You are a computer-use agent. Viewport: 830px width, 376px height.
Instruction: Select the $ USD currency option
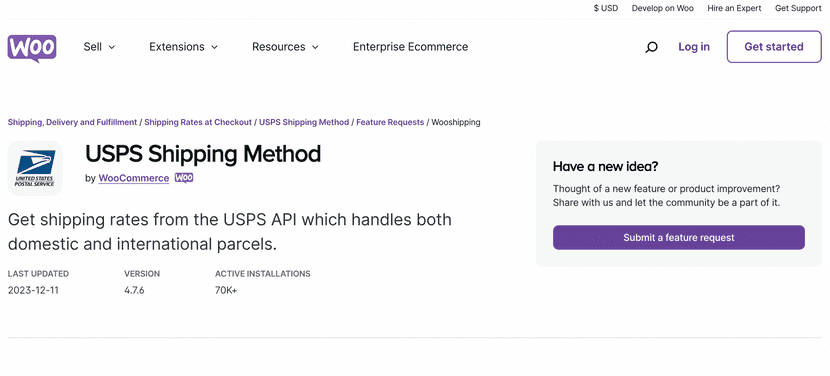tap(606, 8)
